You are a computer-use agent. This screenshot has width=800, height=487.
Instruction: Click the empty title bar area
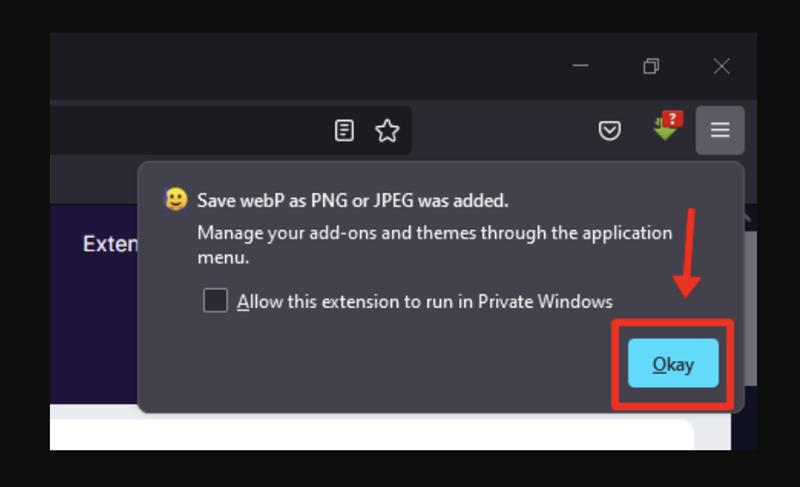click(300, 66)
